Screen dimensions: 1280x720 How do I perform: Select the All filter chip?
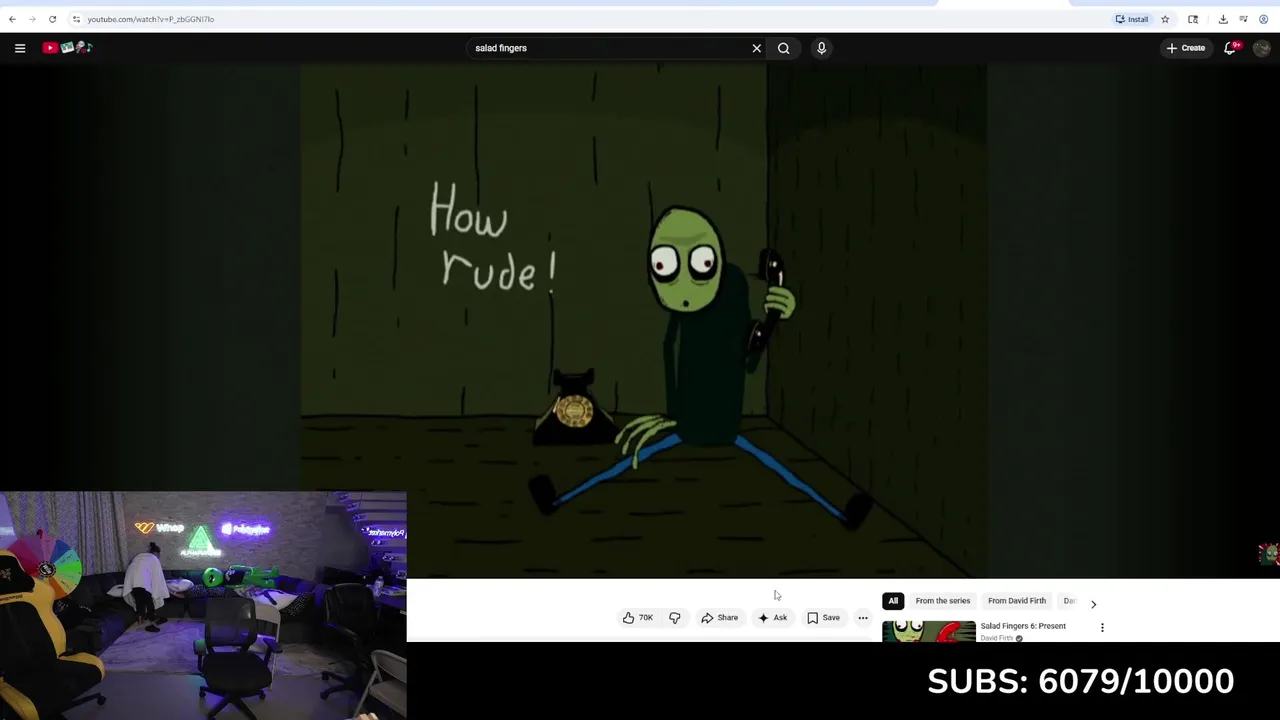[x=893, y=601]
